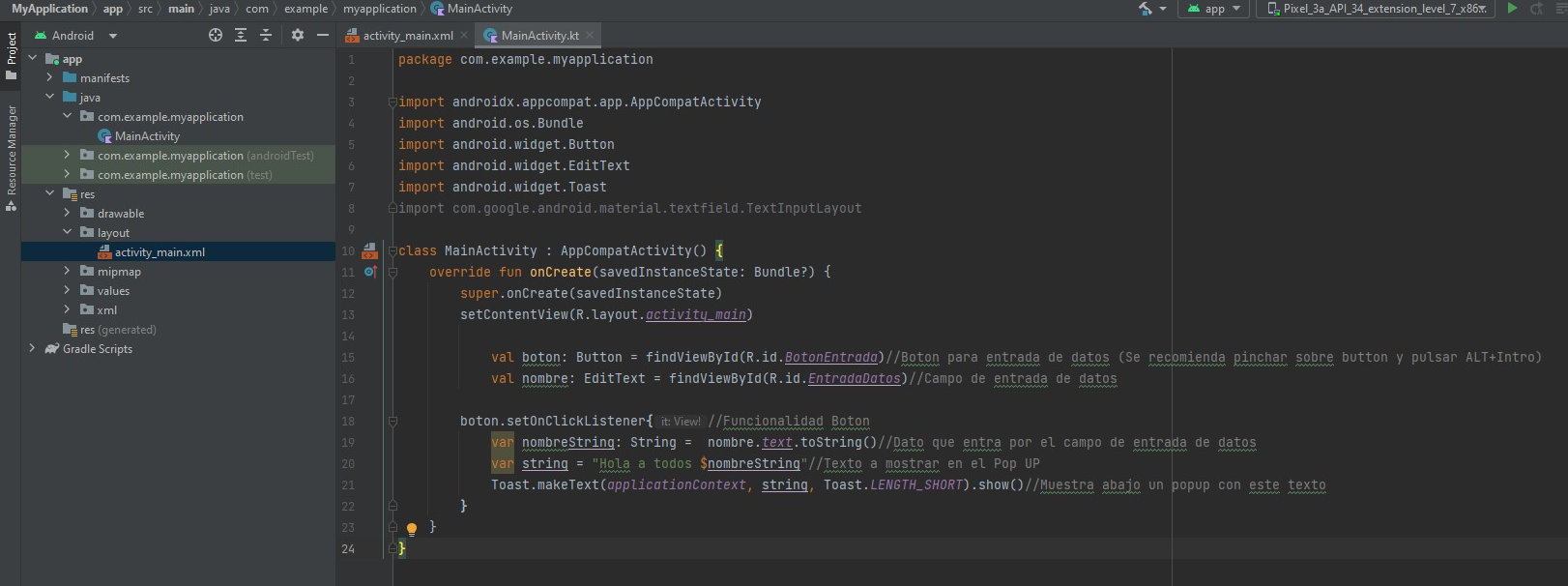Close the MainActivity.kt editor tab
Screen dimensions: 1568x586
point(590,36)
